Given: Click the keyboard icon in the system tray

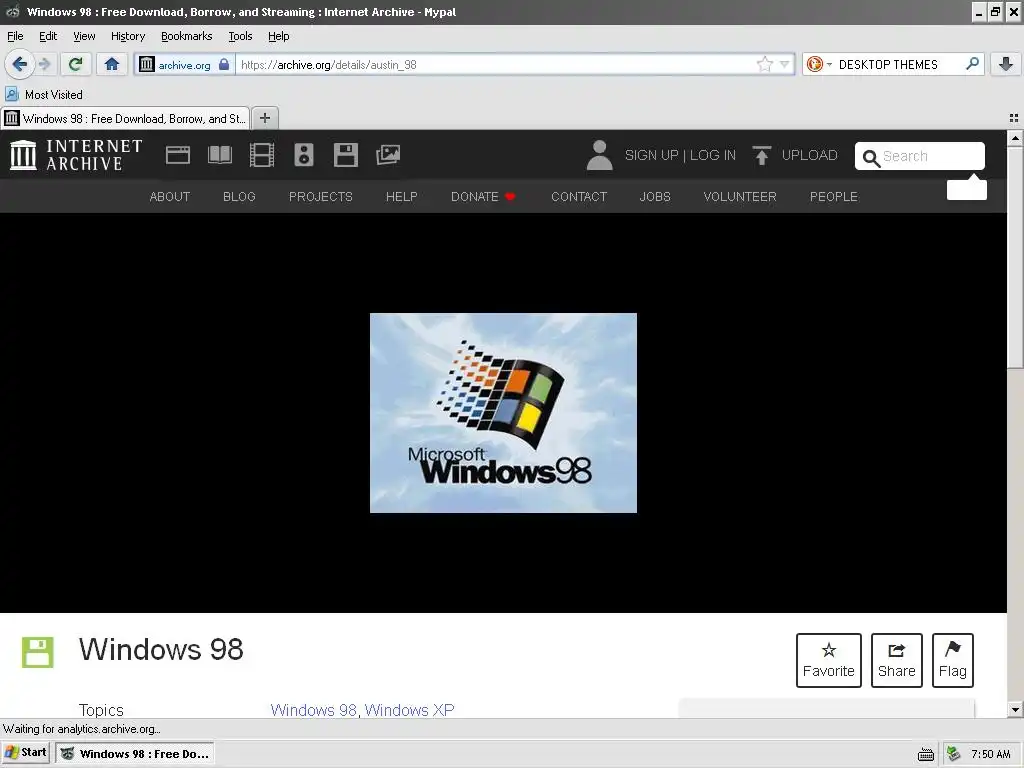Looking at the screenshot, I should [925, 755].
